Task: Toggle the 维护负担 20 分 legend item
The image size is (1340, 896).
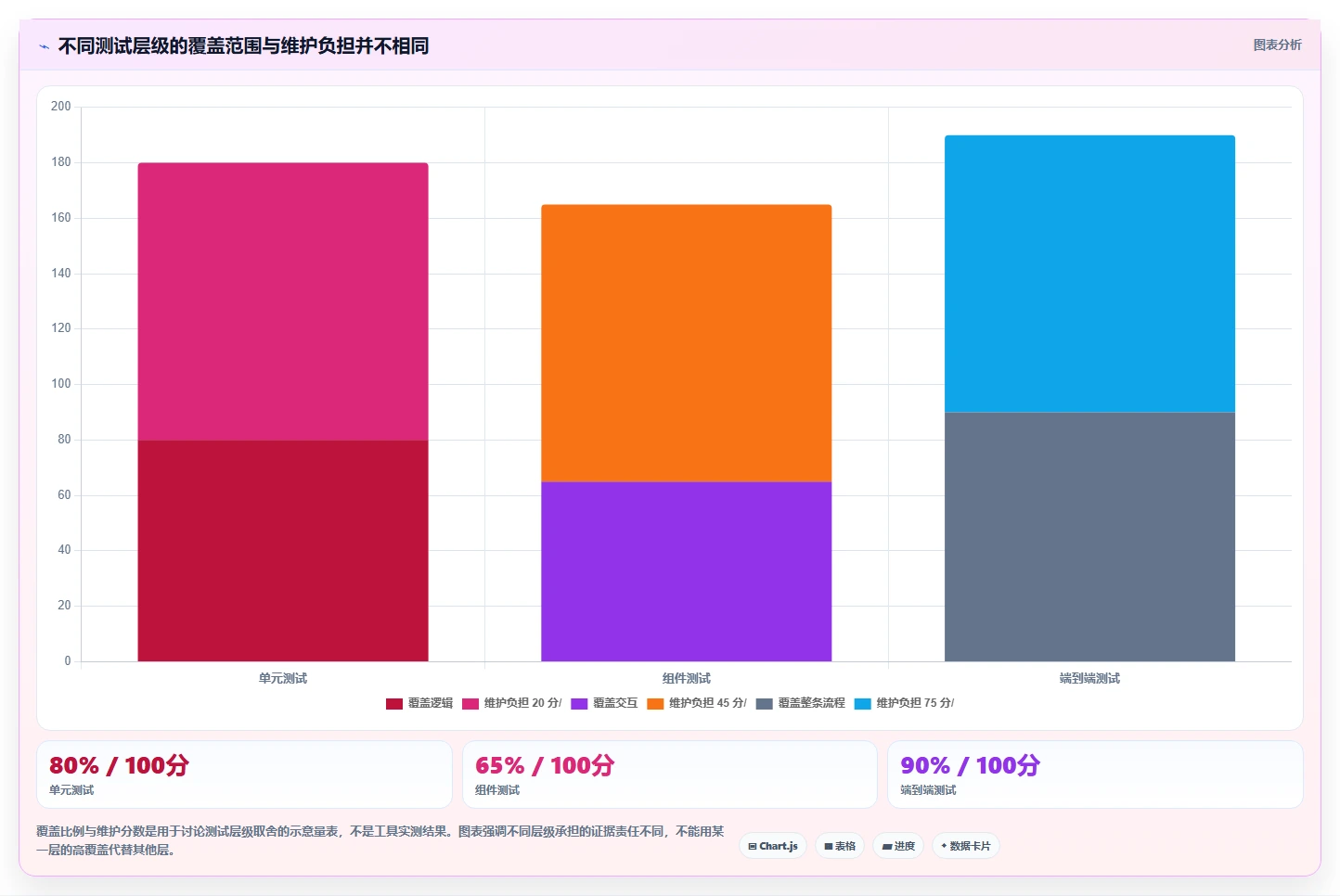Action: 511,703
